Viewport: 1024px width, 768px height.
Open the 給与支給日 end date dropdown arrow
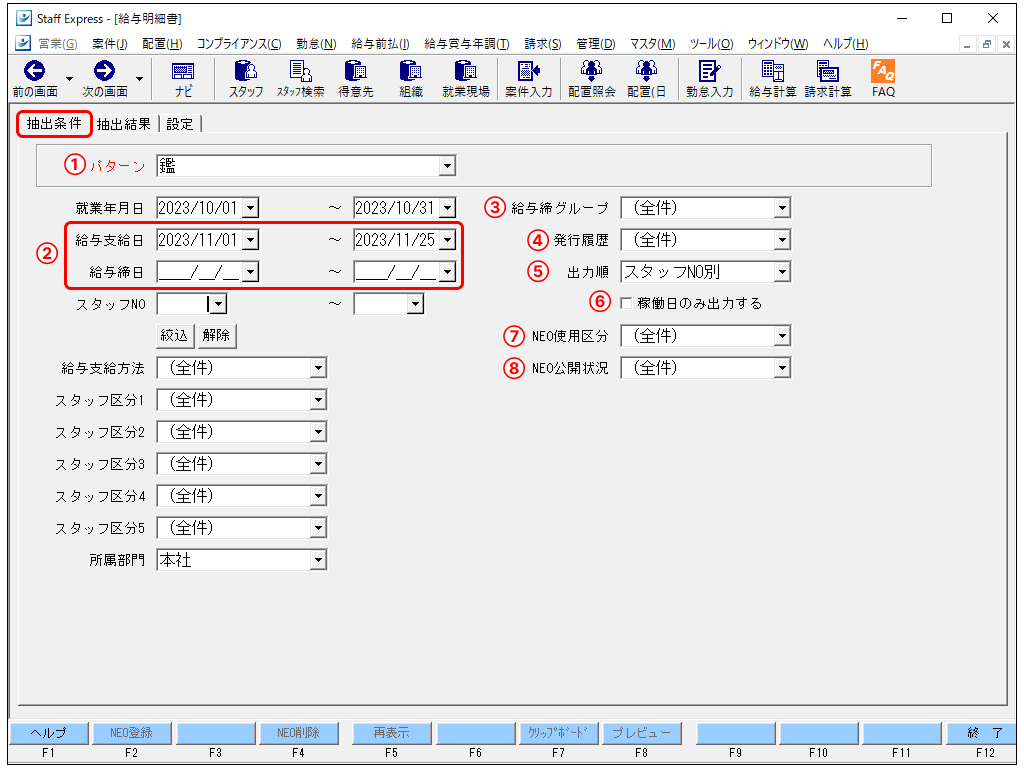(447, 240)
